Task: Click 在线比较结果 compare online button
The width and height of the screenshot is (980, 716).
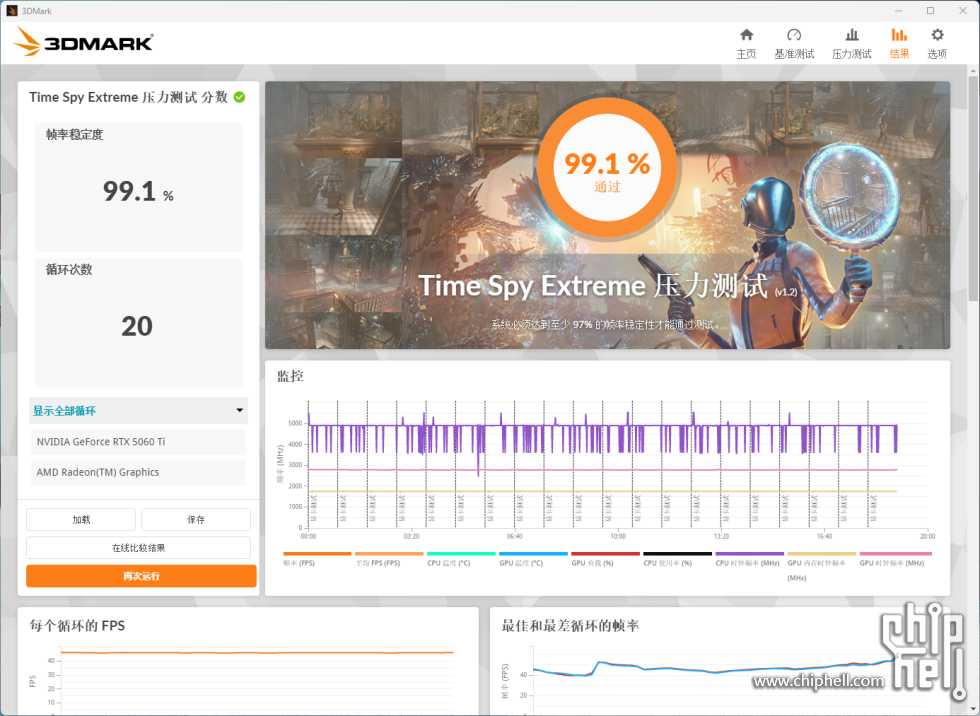Action: click(139, 547)
